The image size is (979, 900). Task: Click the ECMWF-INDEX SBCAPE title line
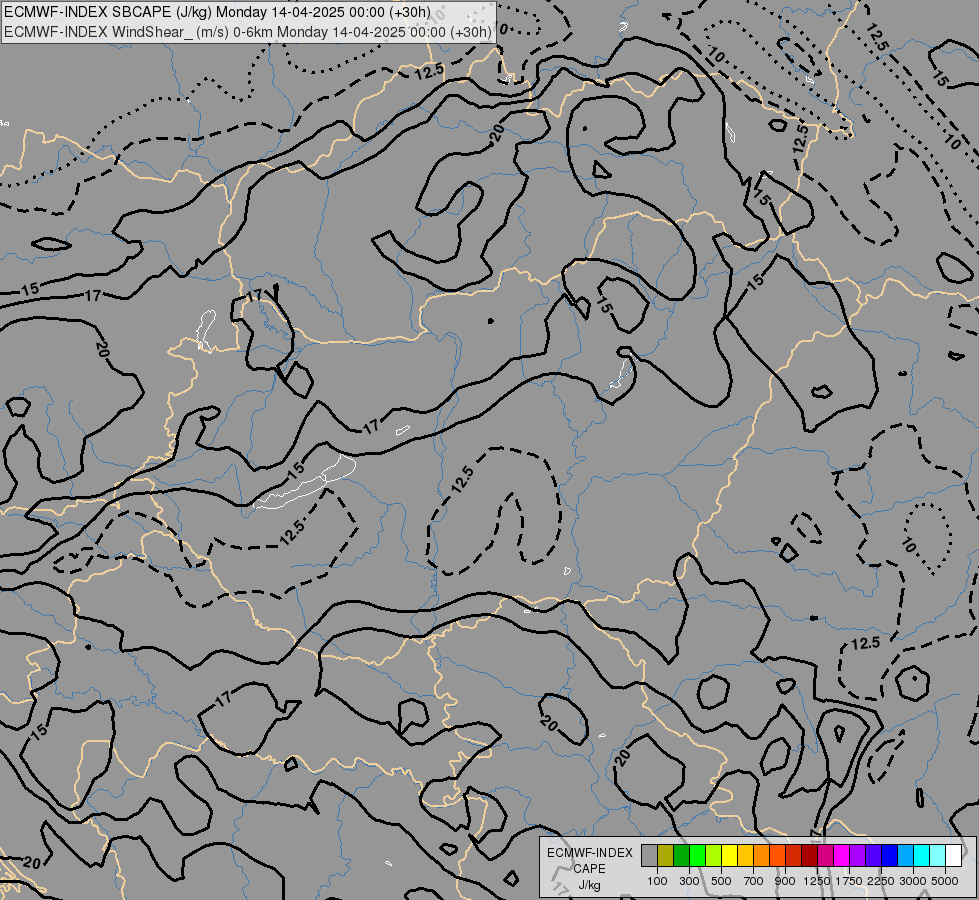coord(217,12)
